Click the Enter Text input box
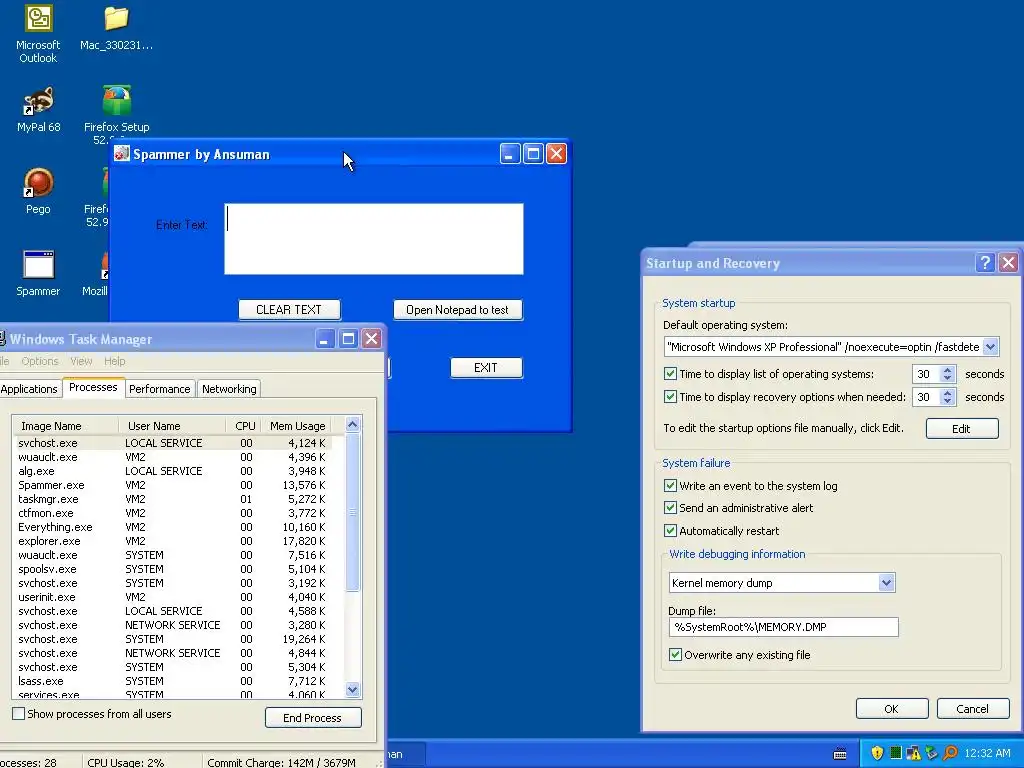Viewport: 1024px width, 768px height. tap(374, 238)
